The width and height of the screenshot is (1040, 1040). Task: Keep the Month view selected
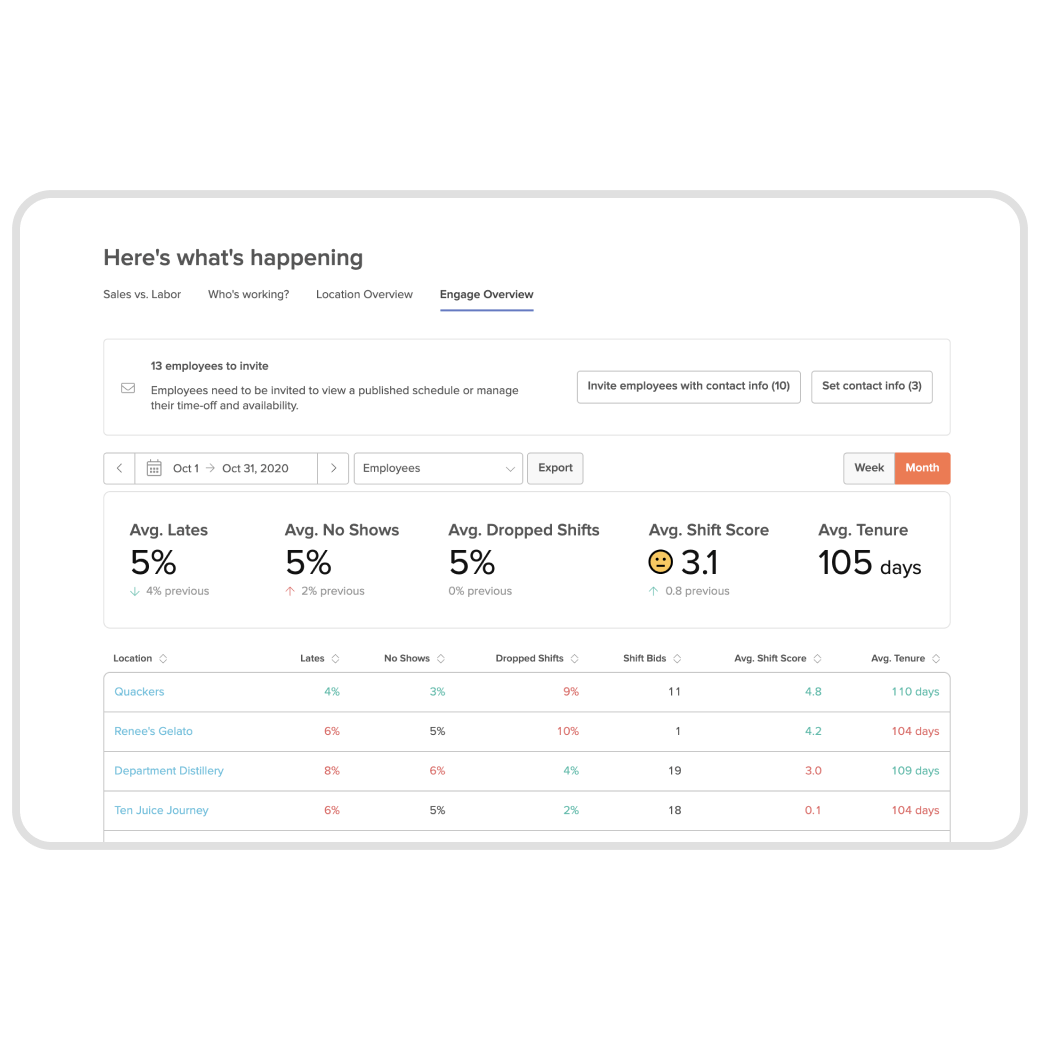pyautogui.click(x=921, y=468)
